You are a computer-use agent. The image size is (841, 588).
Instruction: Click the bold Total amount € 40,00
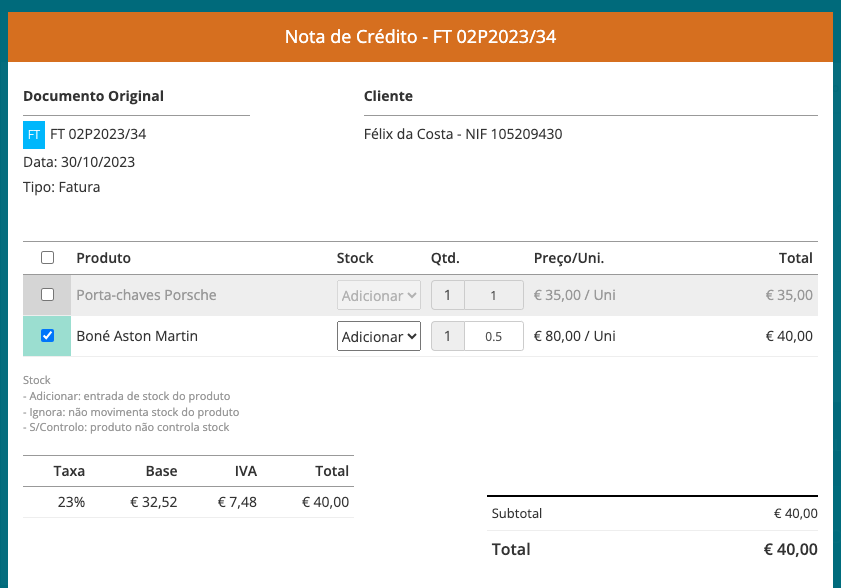coord(790,549)
